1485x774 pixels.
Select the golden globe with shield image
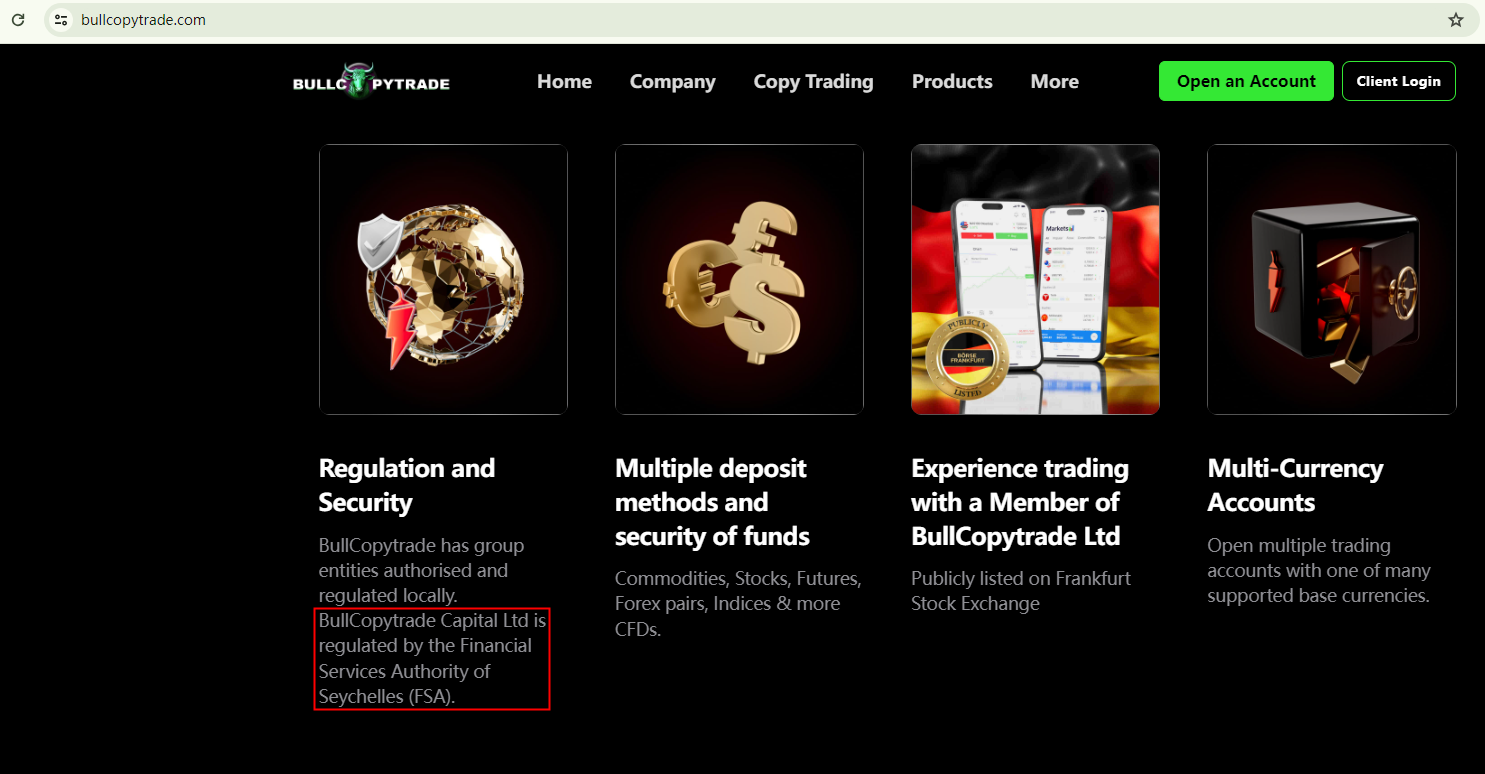click(443, 279)
